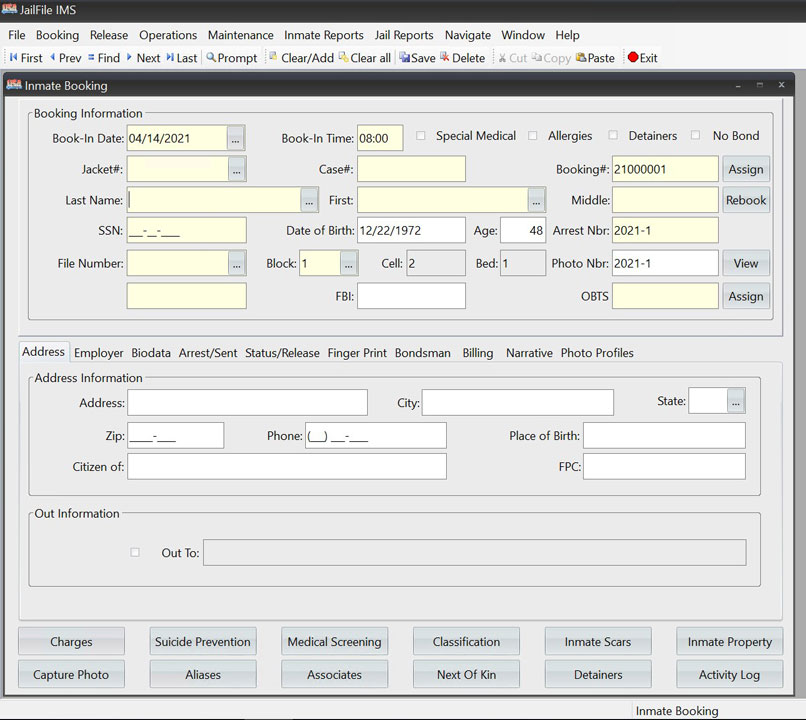Click into the Last Name field
The height and width of the screenshot is (720, 806).
[x=213, y=200]
